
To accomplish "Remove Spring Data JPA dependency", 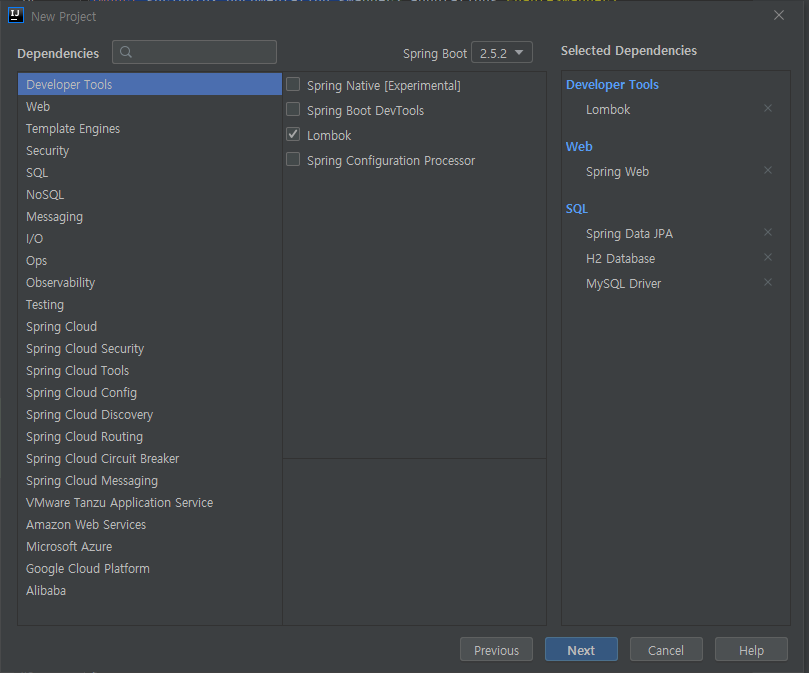I will pos(768,232).
